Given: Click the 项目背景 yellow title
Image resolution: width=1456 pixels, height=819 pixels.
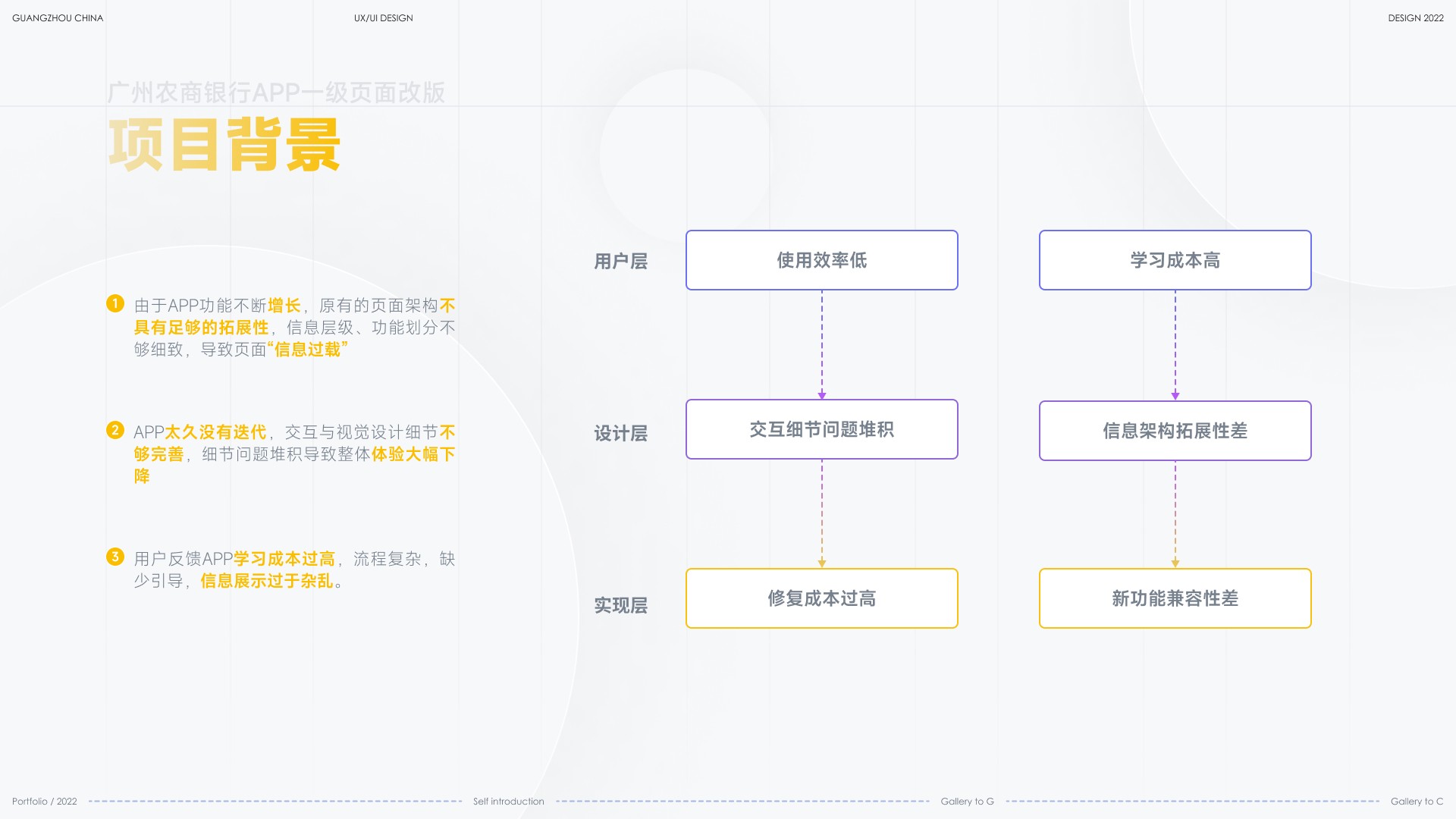Looking at the screenshot, I should 224,144.
